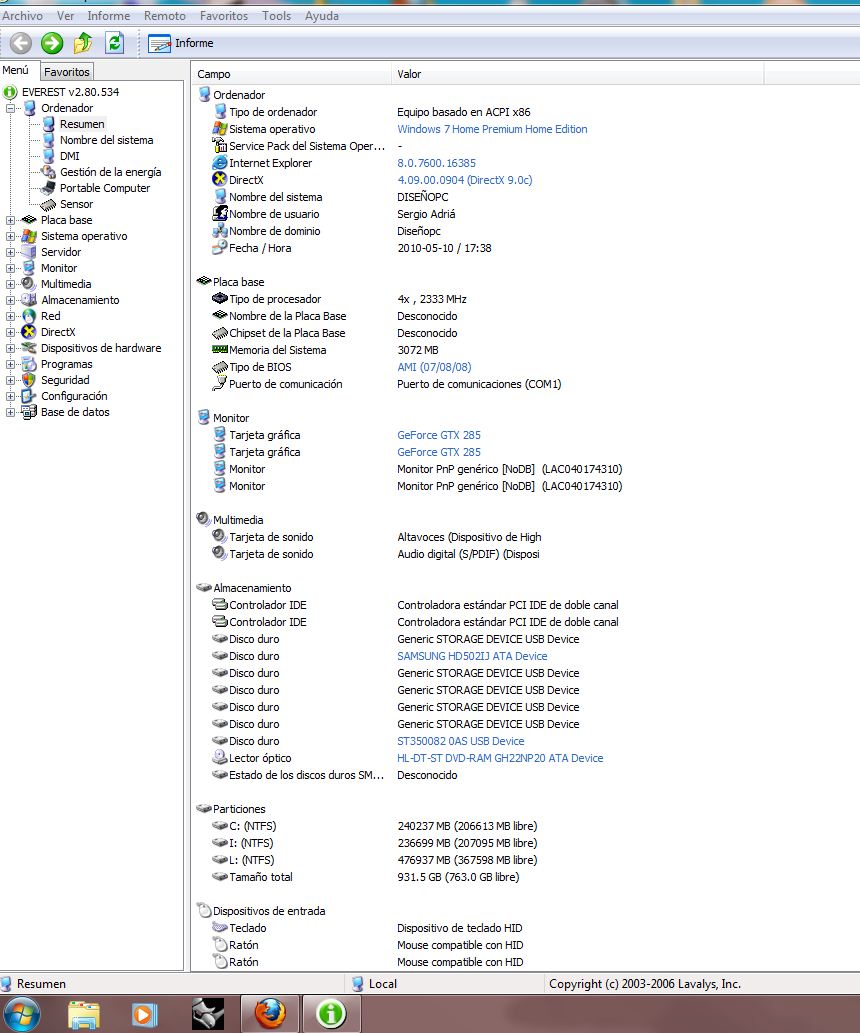The height and width of the screenshot is (1033, 860).
Task: Click the Lector óptico disc icon
Action: point(219,758)
